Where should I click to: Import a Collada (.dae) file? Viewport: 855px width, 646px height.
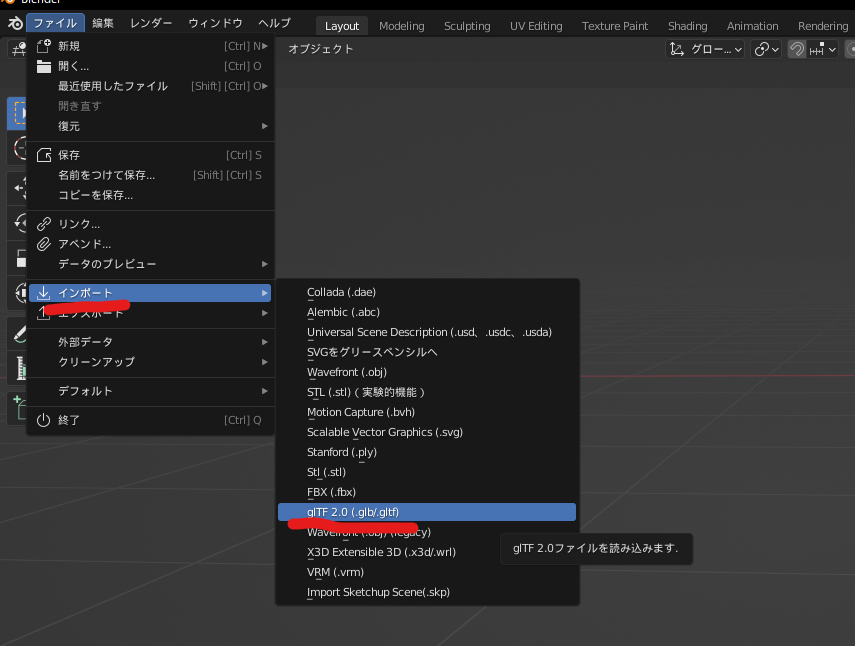point(427,292)
